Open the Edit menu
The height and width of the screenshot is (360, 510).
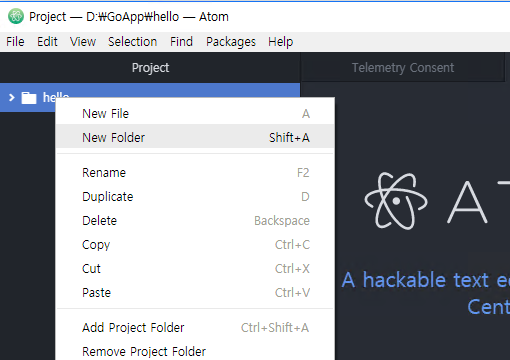(47, 42)
